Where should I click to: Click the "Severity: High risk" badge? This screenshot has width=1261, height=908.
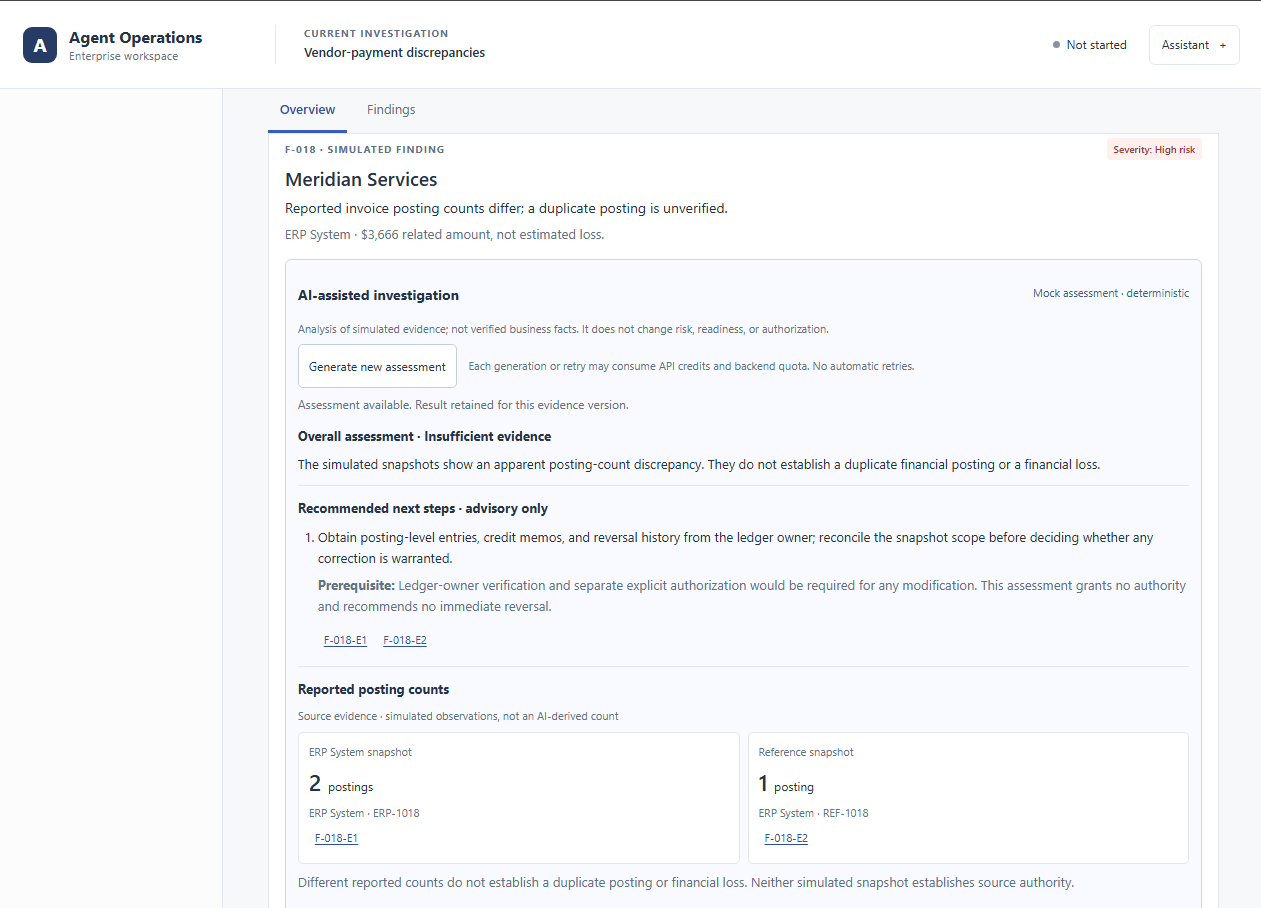tap(1154, 150)
